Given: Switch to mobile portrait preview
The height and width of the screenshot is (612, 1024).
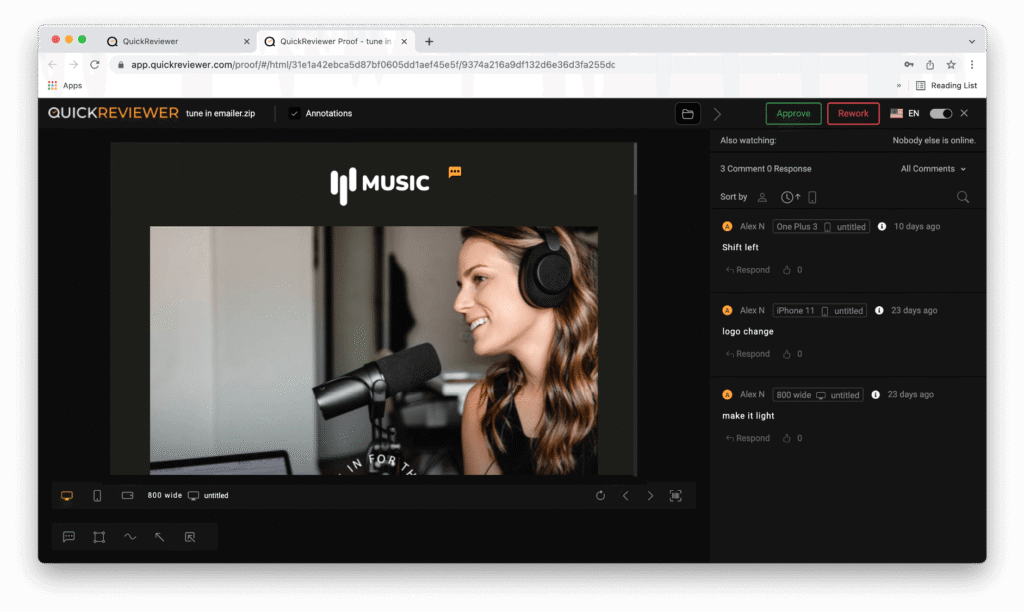Looking at the screenshot, I should 97,496.
